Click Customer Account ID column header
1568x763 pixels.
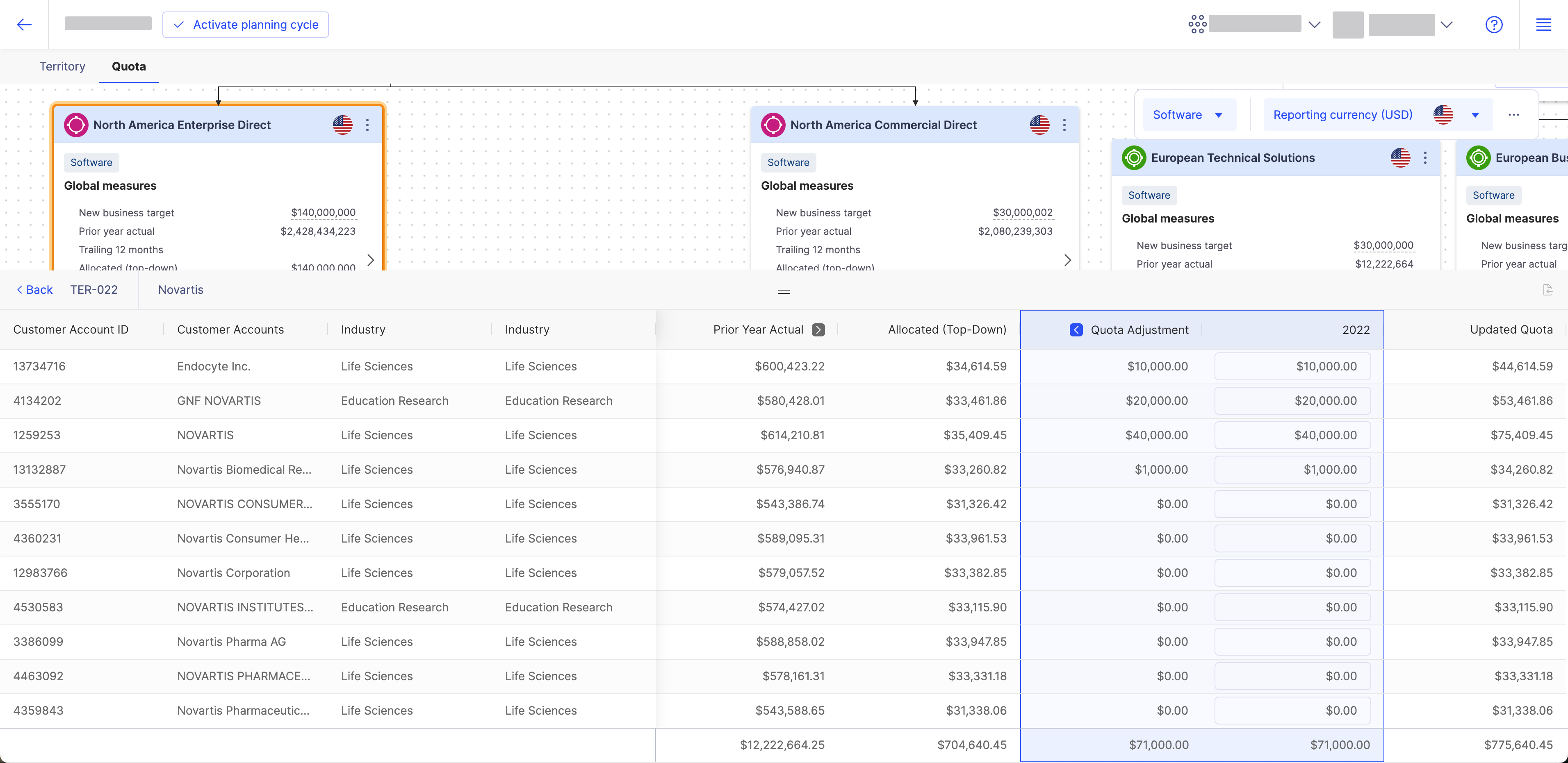tap(71, 330)
